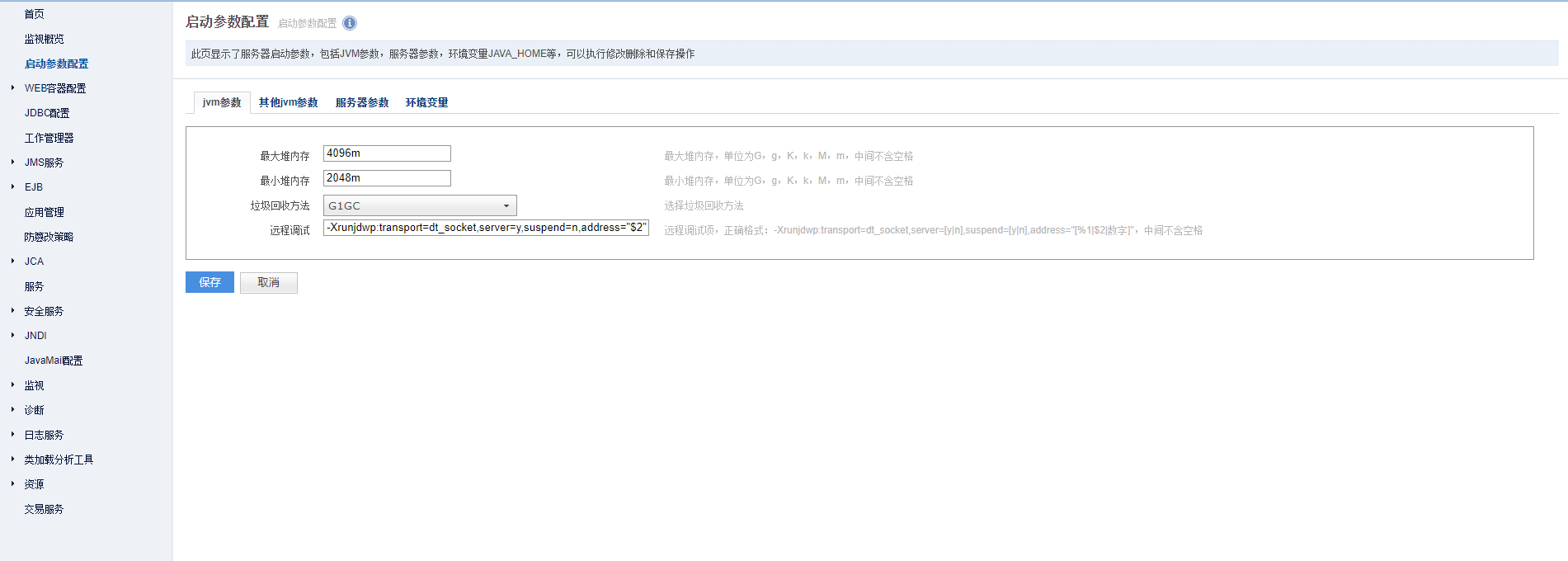Expand the EJB sidebar arrow
The height and width of the screenshot is (561, 1568).
13,186
